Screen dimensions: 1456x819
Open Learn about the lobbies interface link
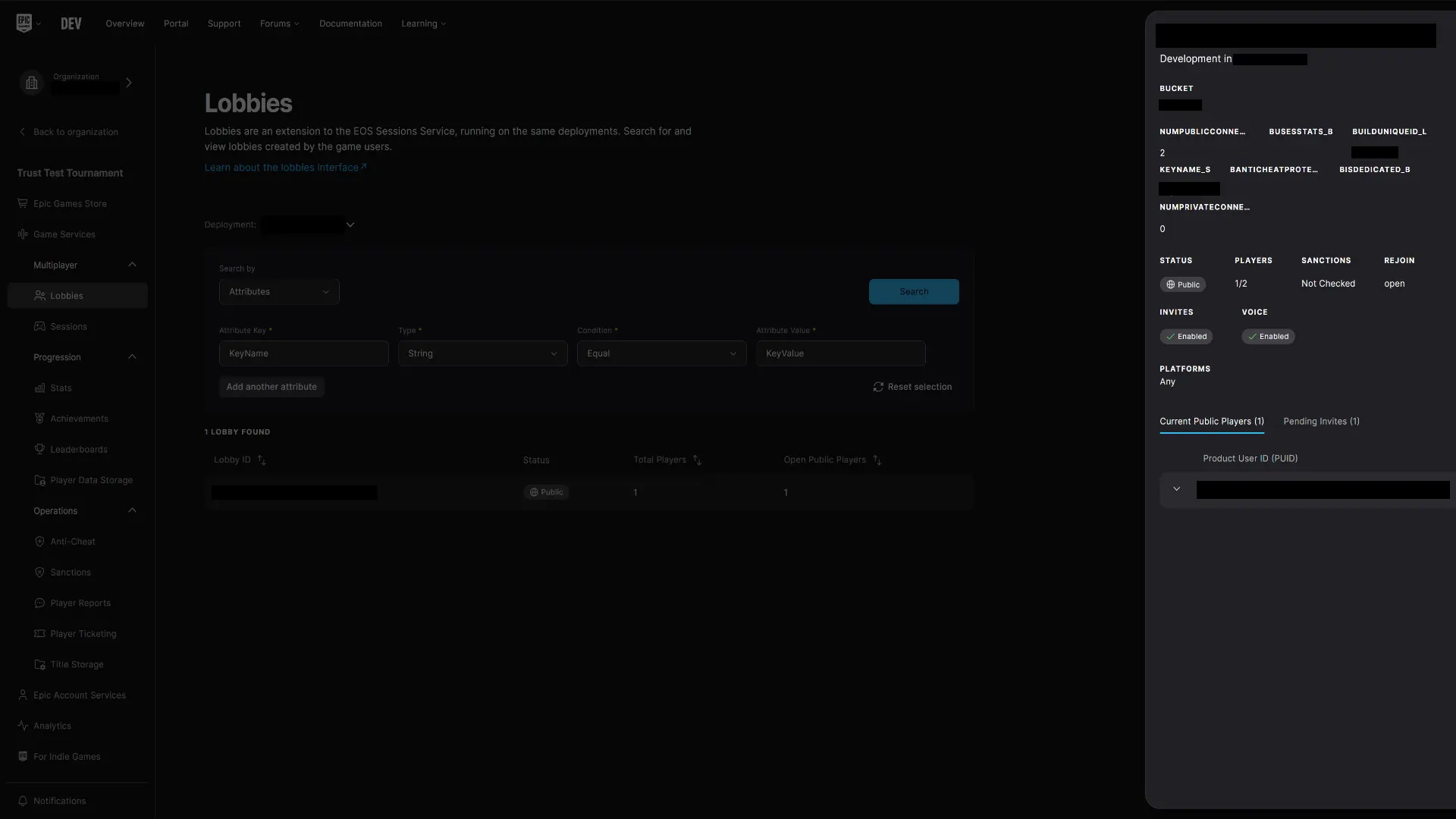click(285, 168)
